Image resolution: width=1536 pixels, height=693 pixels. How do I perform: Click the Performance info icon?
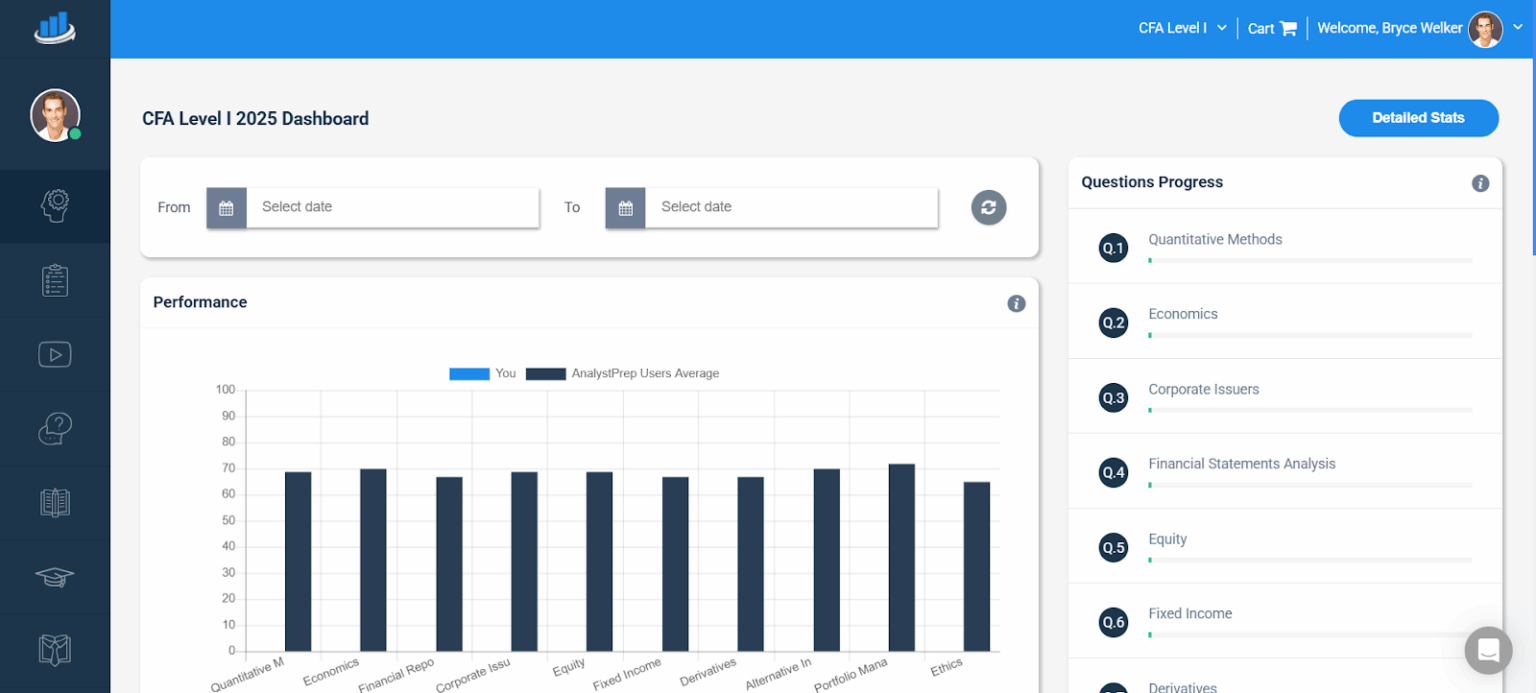click(x=1016, y=303)
